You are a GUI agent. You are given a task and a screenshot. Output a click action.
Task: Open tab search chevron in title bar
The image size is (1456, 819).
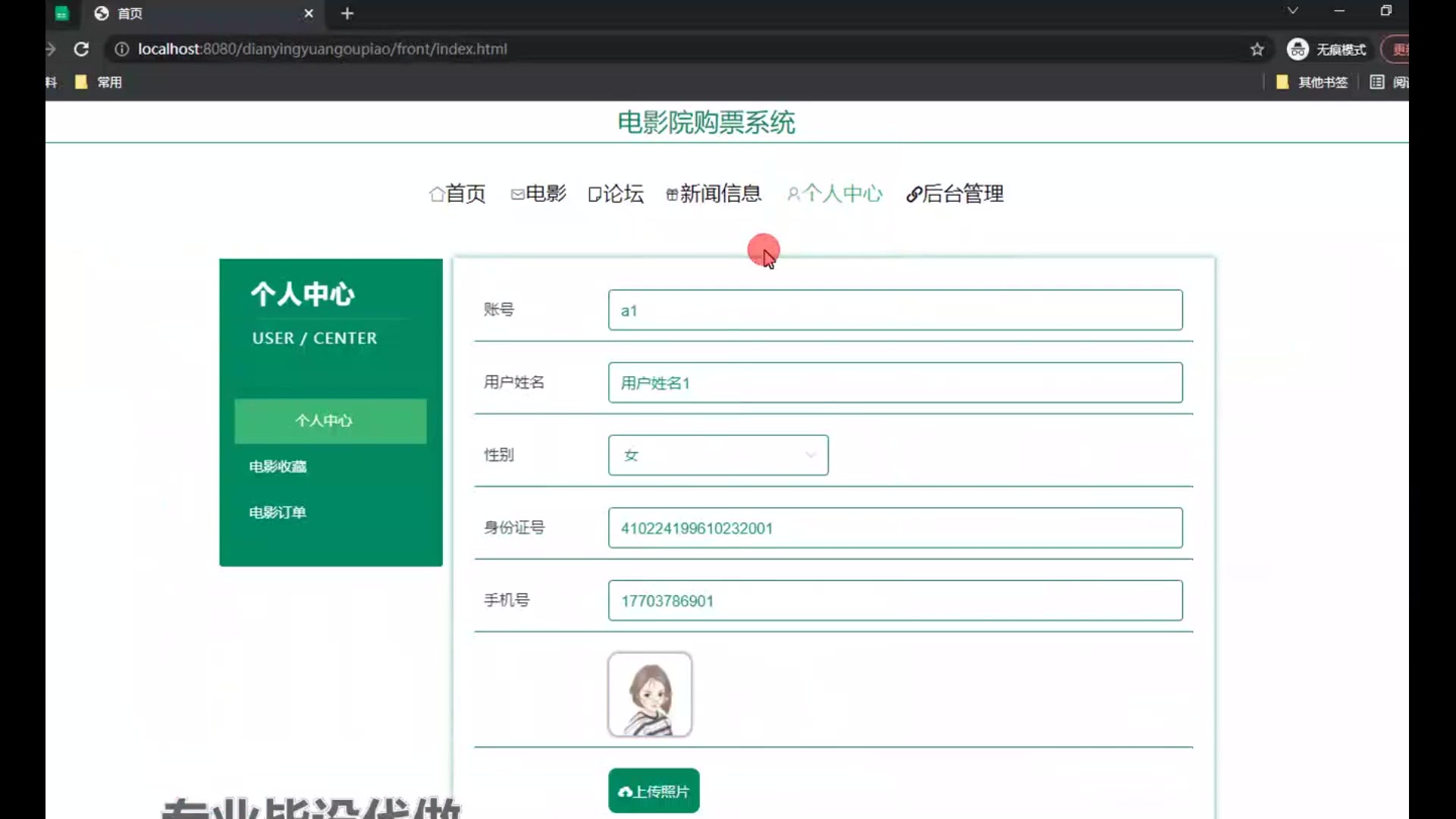(1292, 11)
